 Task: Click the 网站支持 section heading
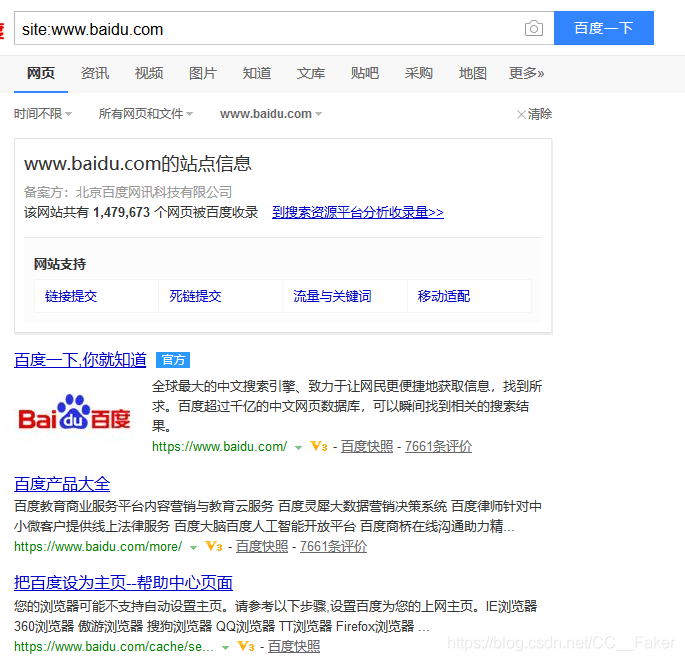tap(60, 264)
